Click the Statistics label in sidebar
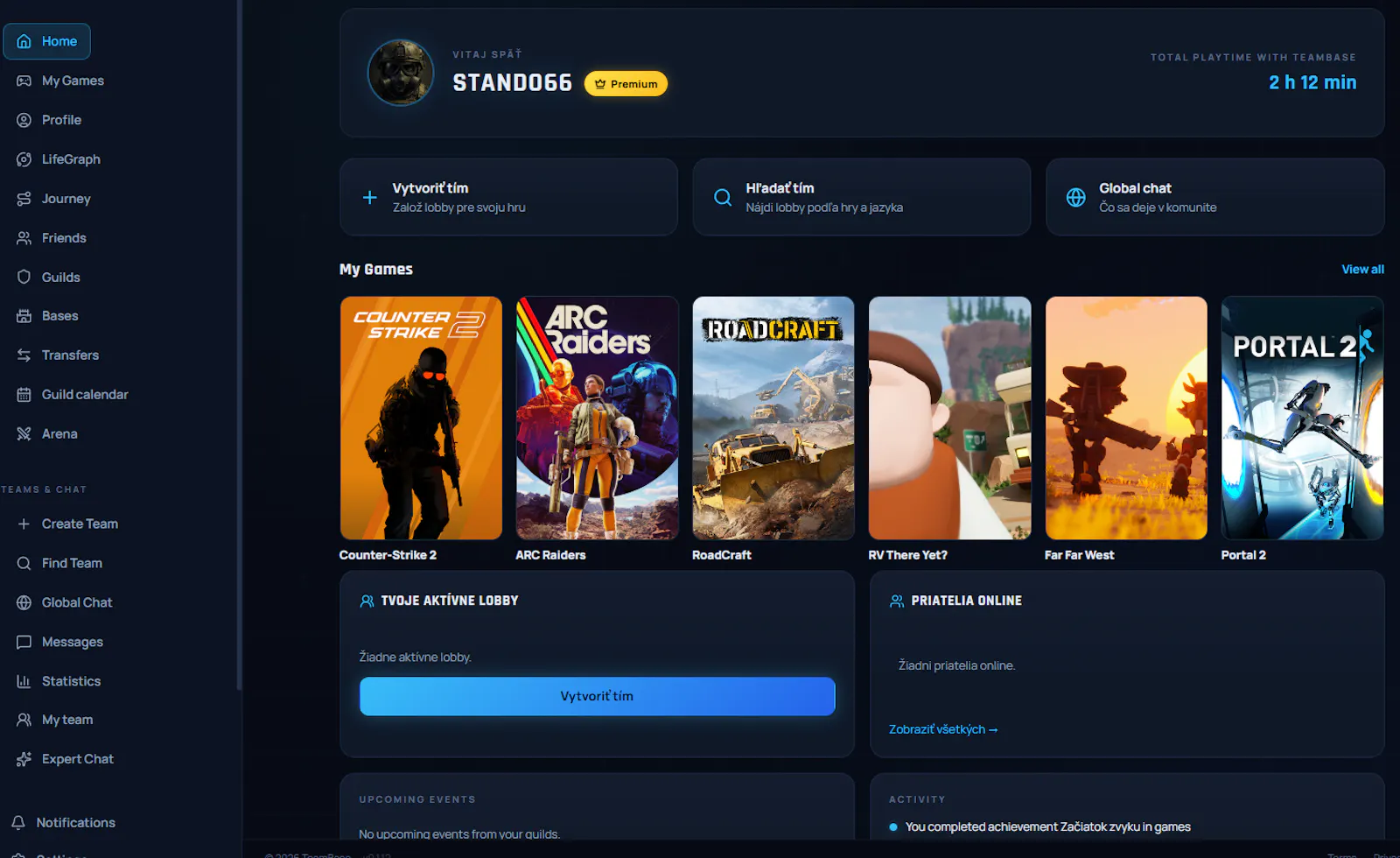The height and width of the screenshot is (858, 1400). click(x=71, y=681)
